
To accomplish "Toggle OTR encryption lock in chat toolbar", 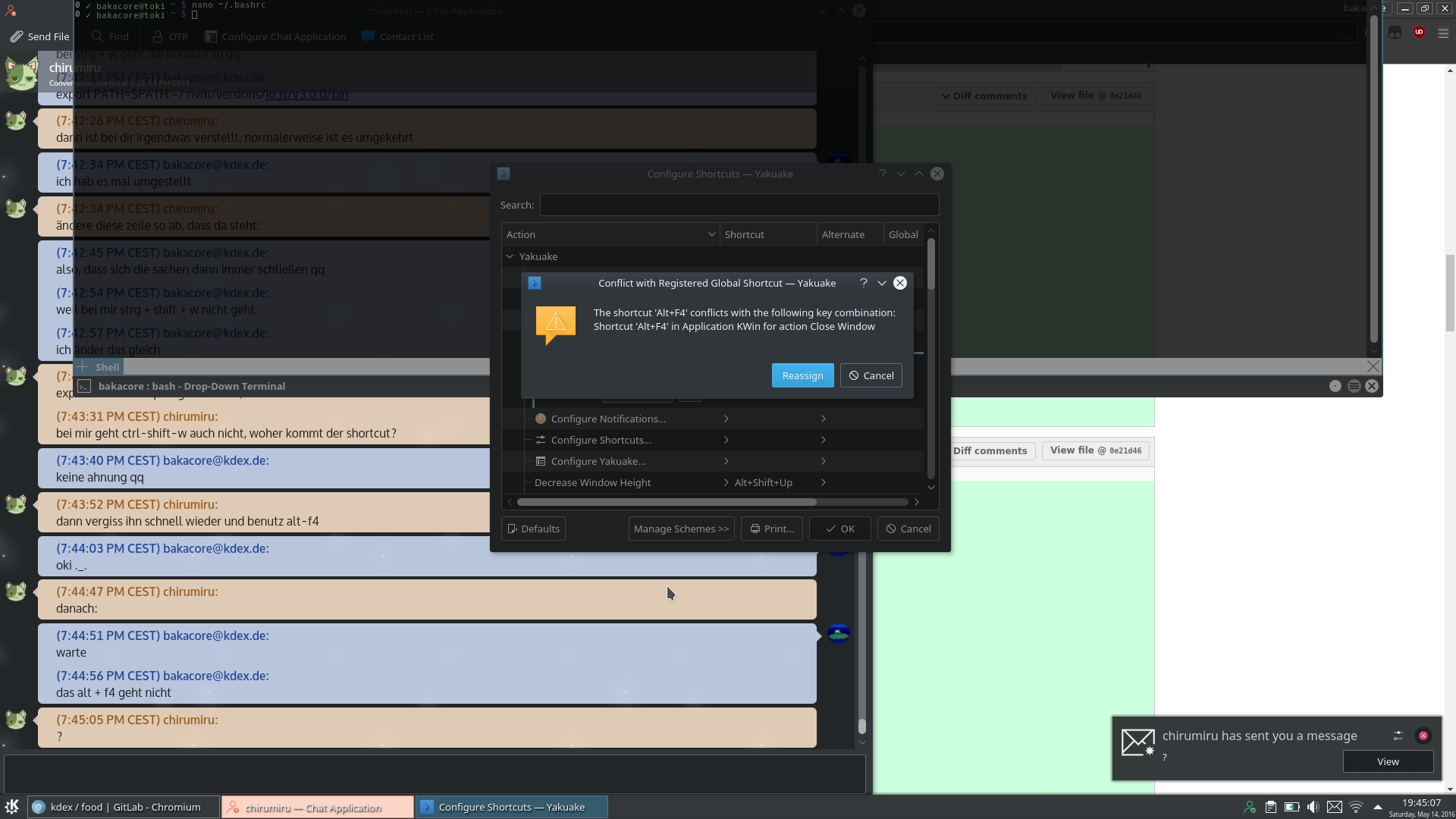I will coord(170,36).
